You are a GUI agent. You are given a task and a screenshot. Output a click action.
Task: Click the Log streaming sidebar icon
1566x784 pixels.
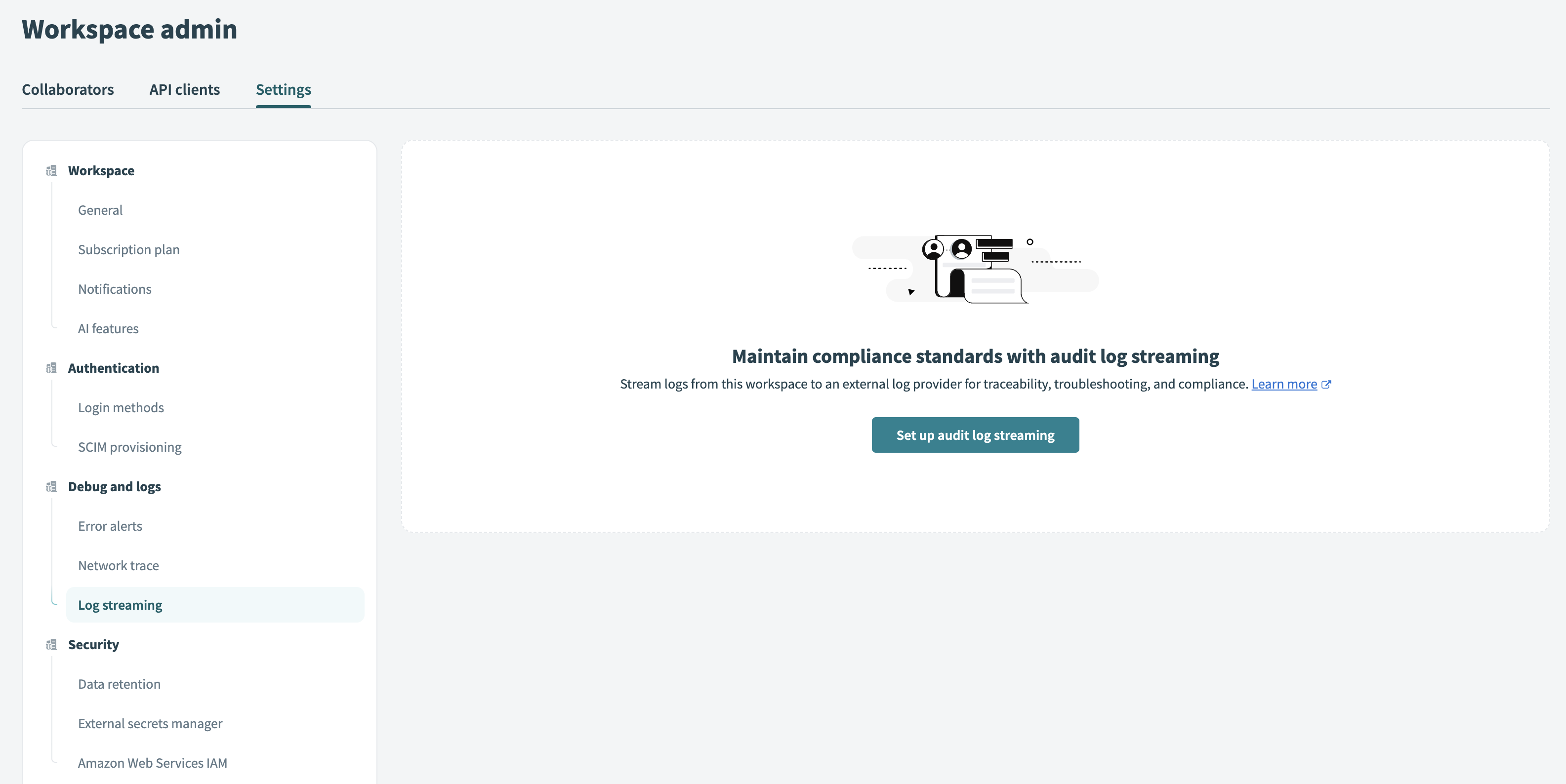pos(120,604)
